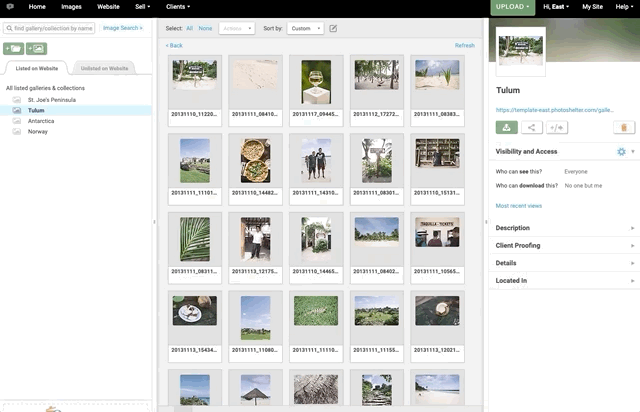Click the Back link
Screen dimensions: 640x412
[x=174, y=45]
